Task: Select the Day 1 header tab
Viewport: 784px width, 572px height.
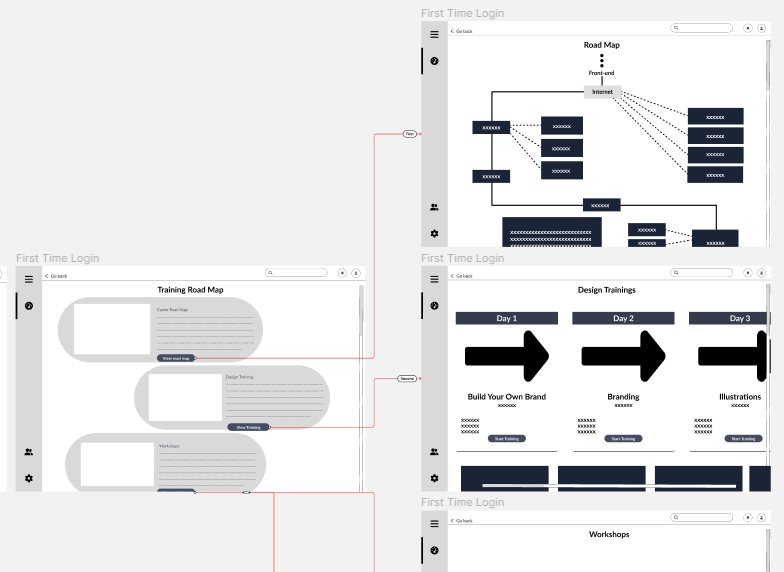Action: [507, 318]
